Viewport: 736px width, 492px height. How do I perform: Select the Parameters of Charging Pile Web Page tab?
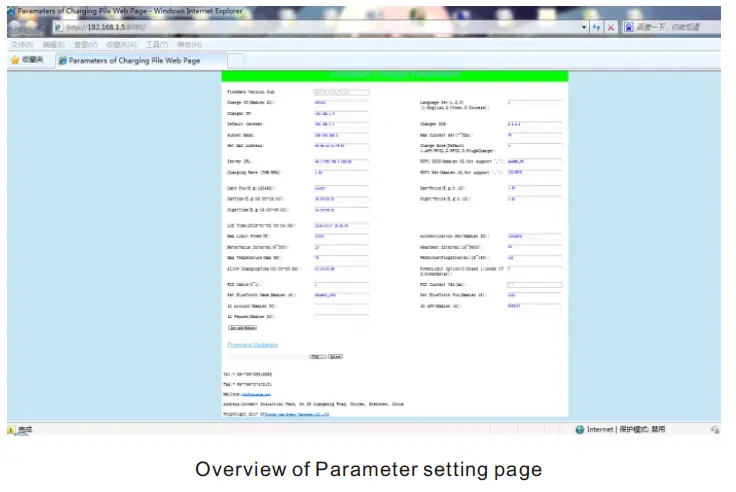point(141,61)
